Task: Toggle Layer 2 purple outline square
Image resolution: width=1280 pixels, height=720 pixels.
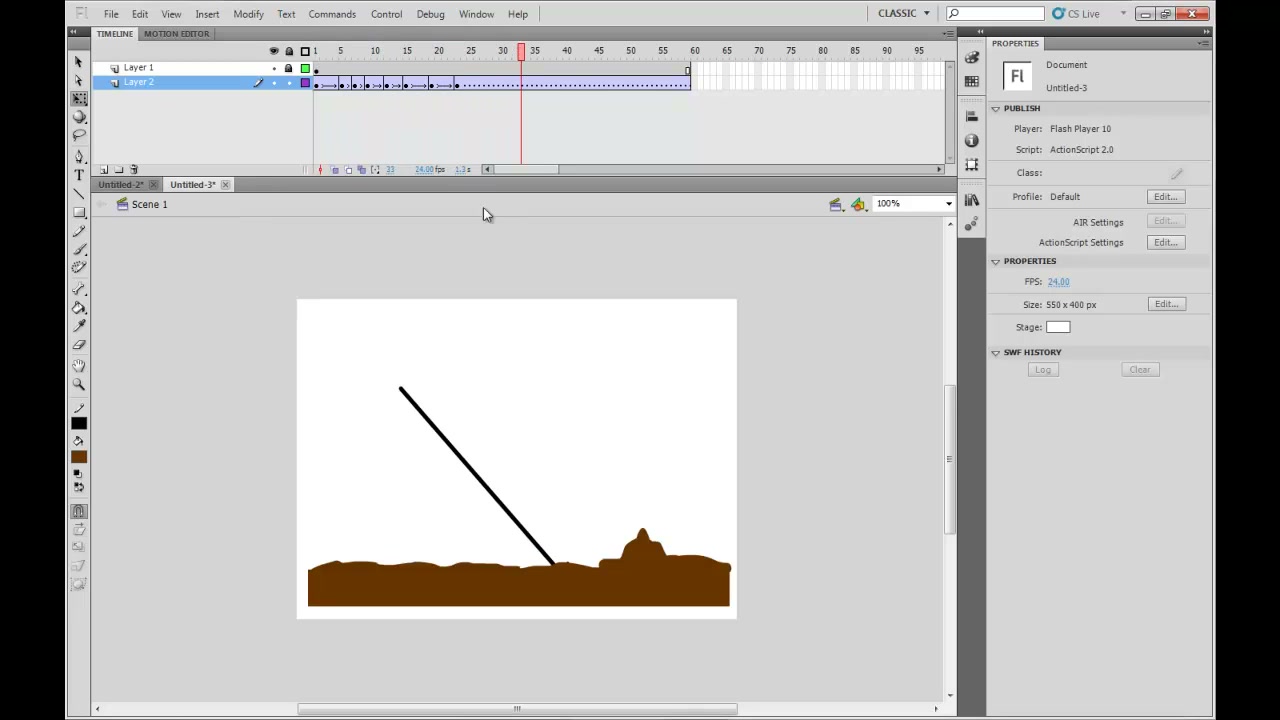Action: coord(305,82)
